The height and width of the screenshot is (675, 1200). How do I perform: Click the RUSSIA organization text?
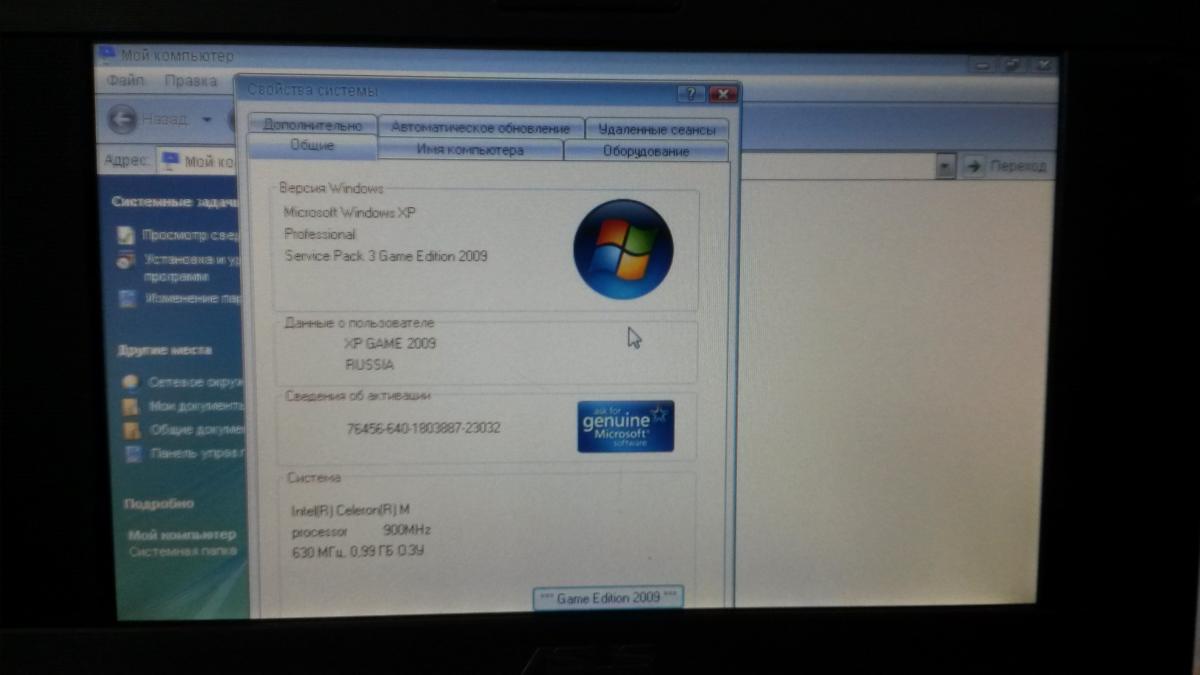tap(369, 365)
